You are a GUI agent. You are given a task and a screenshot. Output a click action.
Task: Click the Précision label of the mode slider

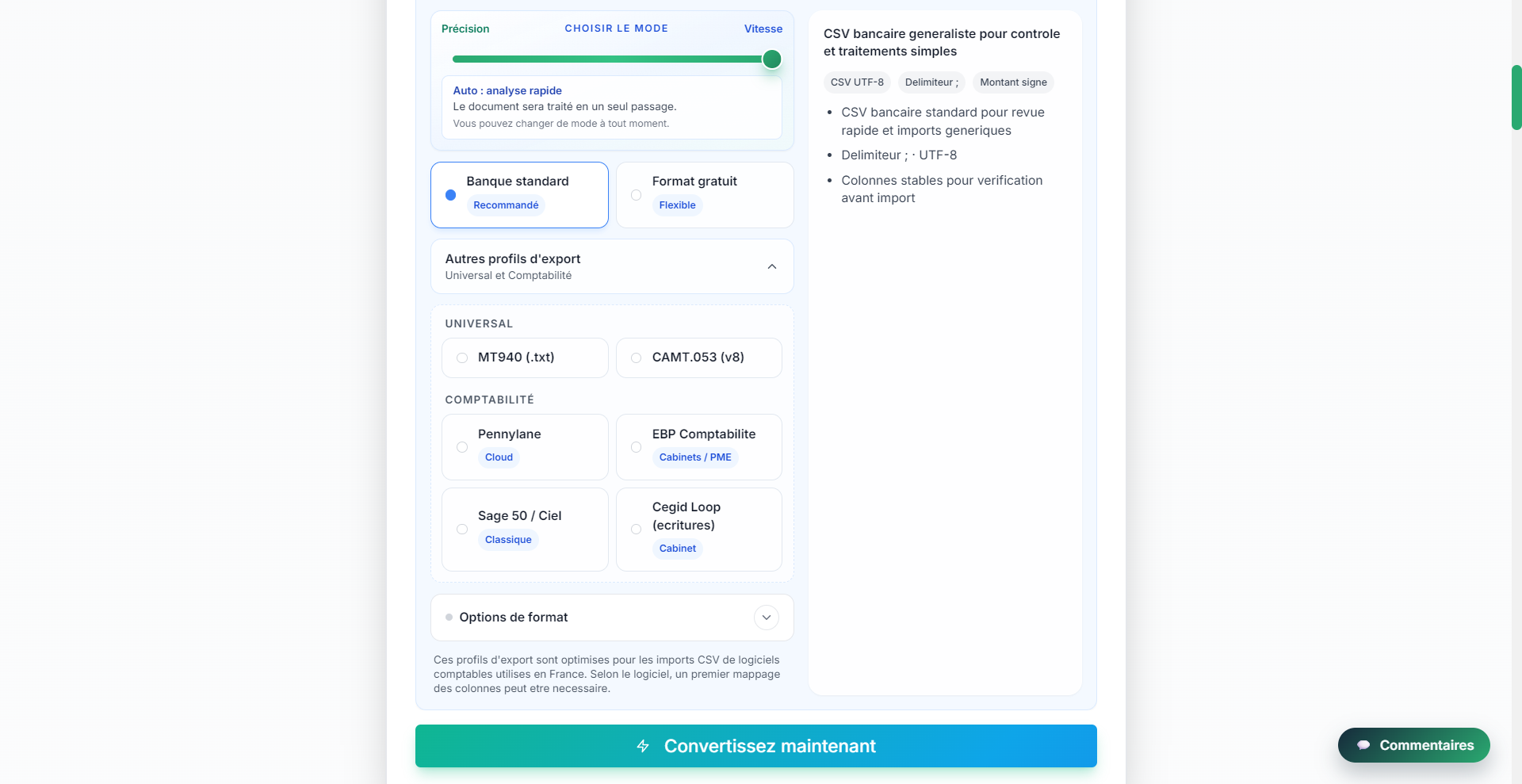point(465,29)
